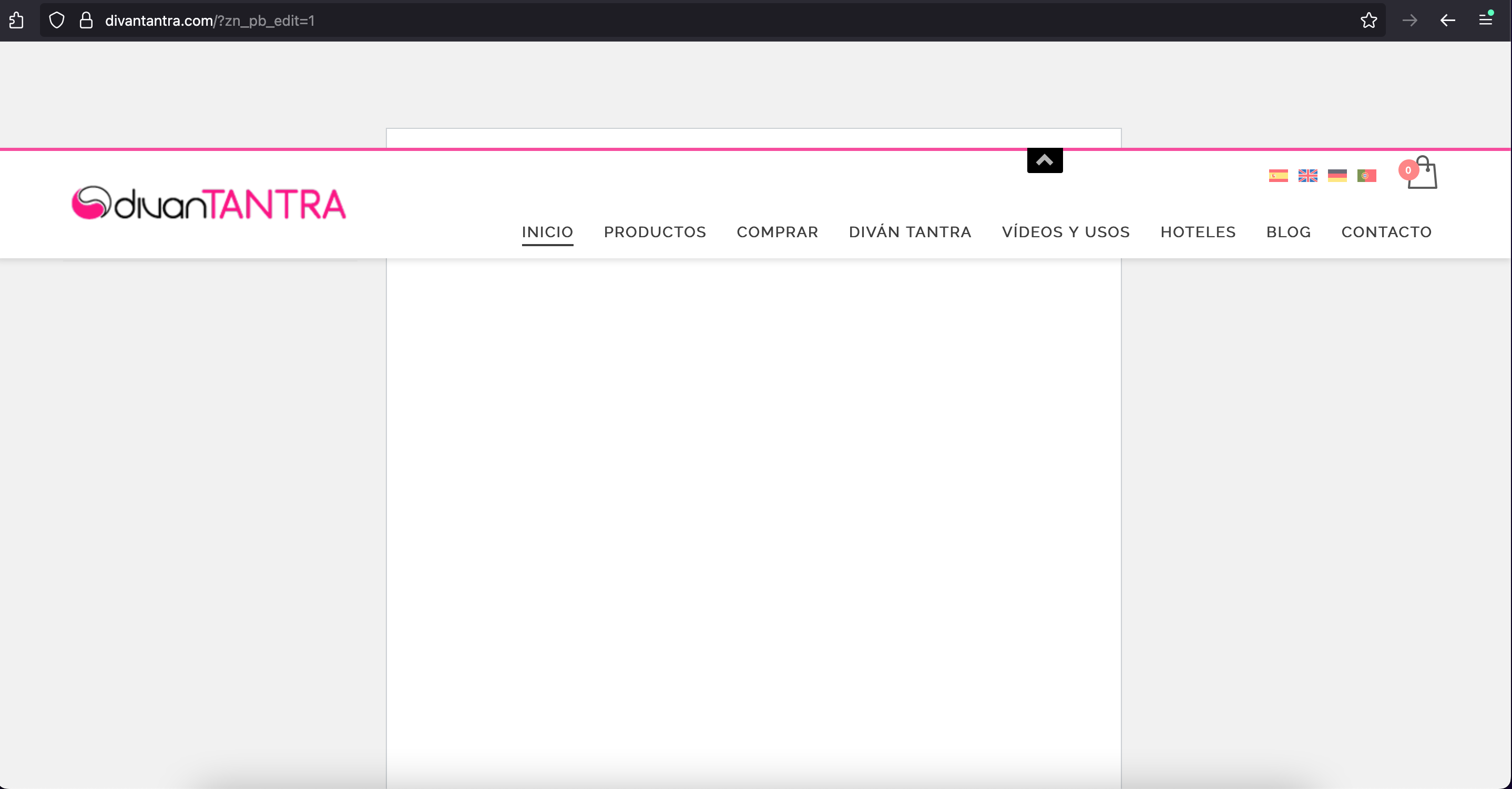Click the browser back arrow
Viewport: 1512px width, 789px height.
(x=1447, y=21)
